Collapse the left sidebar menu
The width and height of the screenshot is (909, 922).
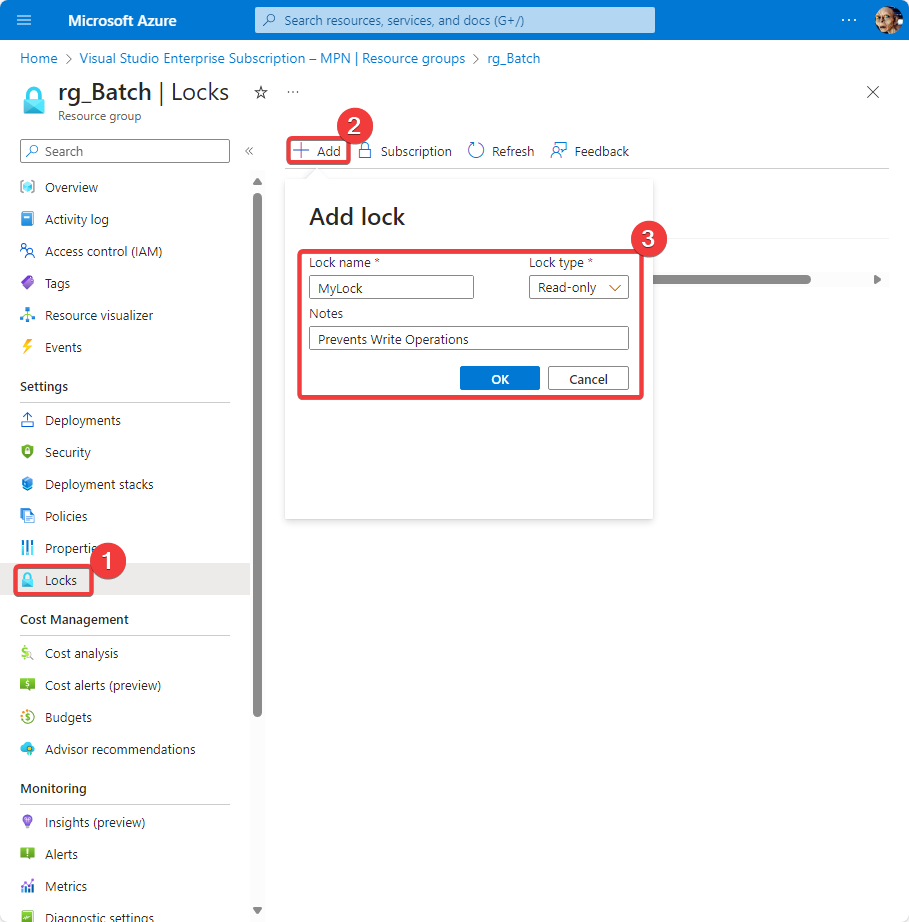(x=249, y=151)
